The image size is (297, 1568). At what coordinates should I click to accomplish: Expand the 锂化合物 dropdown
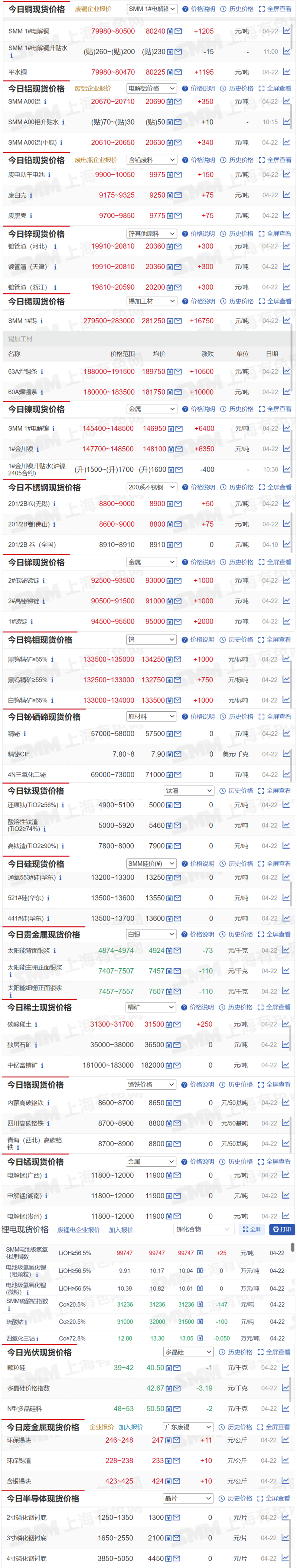[x=204, y=1229]
